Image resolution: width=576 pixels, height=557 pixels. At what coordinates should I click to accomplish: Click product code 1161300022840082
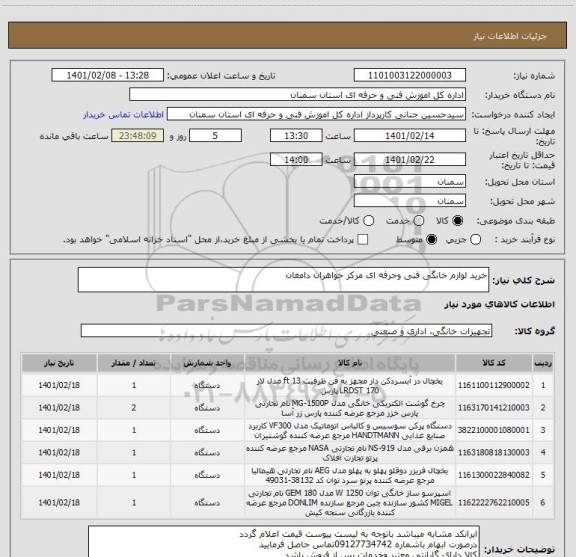494,475
